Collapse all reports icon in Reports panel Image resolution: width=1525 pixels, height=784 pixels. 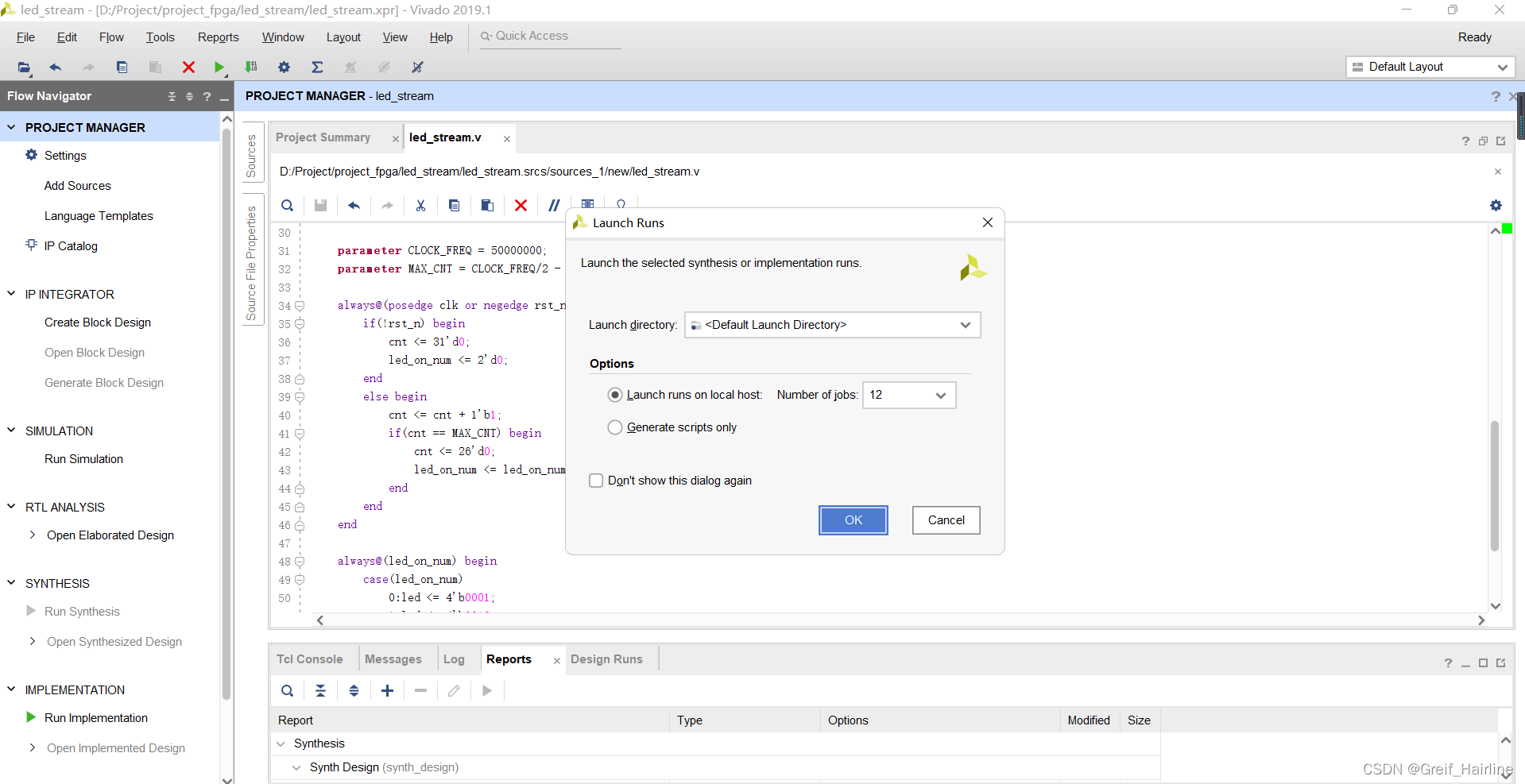point(320,691)
